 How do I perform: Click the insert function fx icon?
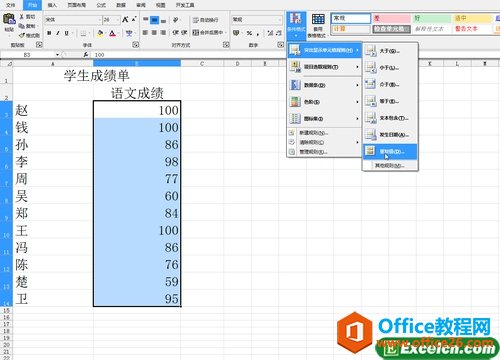tap(85, 55)
